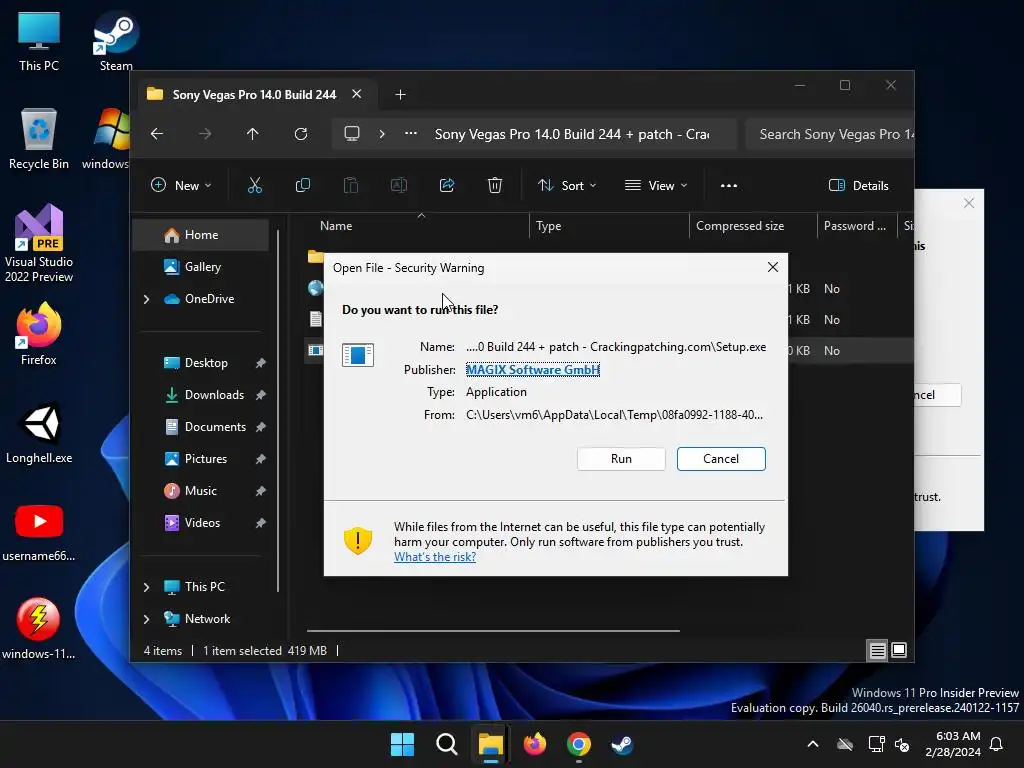Open This PC desktop icon
The height and width of the screenshot is (768, 1024).
(39, 42)
